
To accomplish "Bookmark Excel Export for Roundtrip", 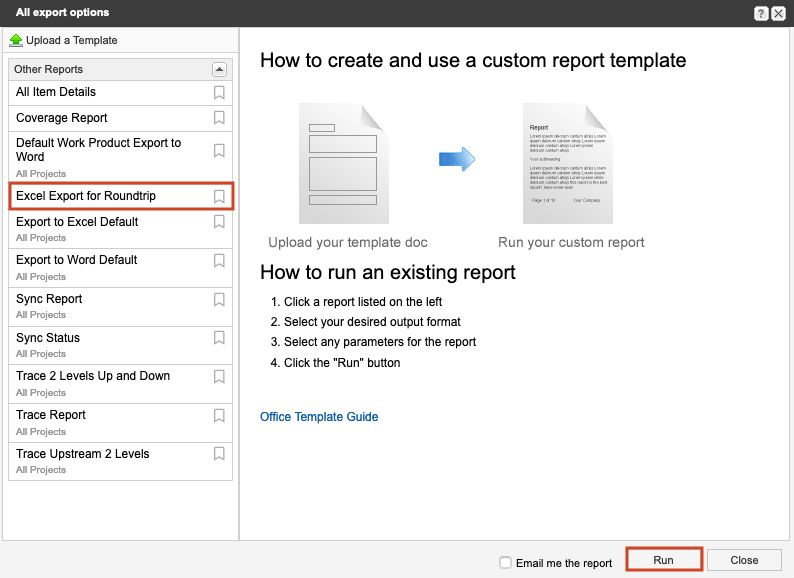I will click(219, 196).
